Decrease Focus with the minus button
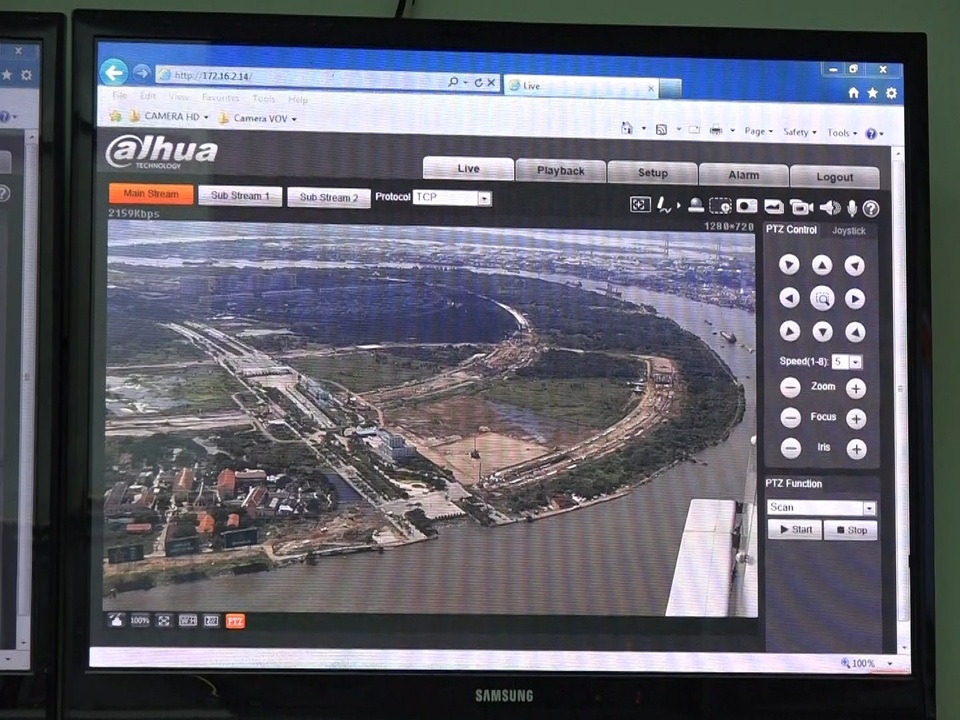Screen dimensions: 960x720 click(x=791, y=419)
